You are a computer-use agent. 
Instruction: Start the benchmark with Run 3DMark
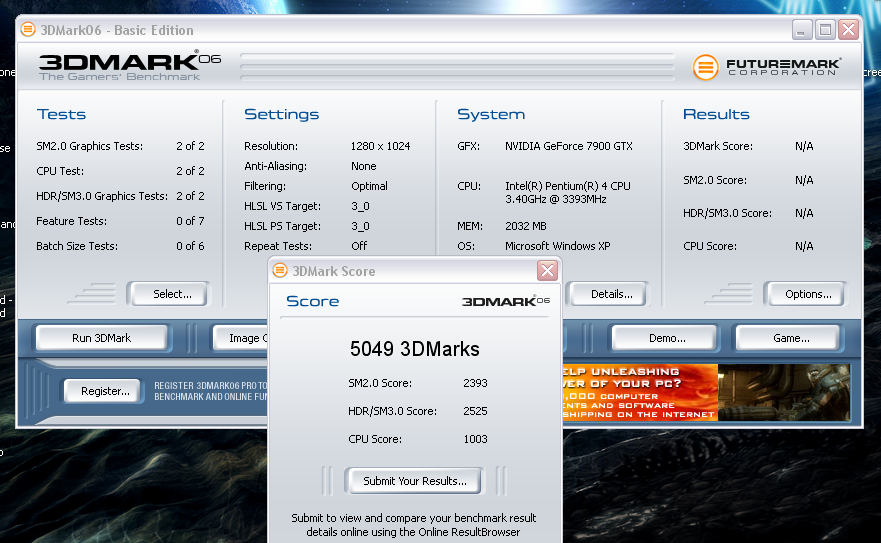(102, 338)
